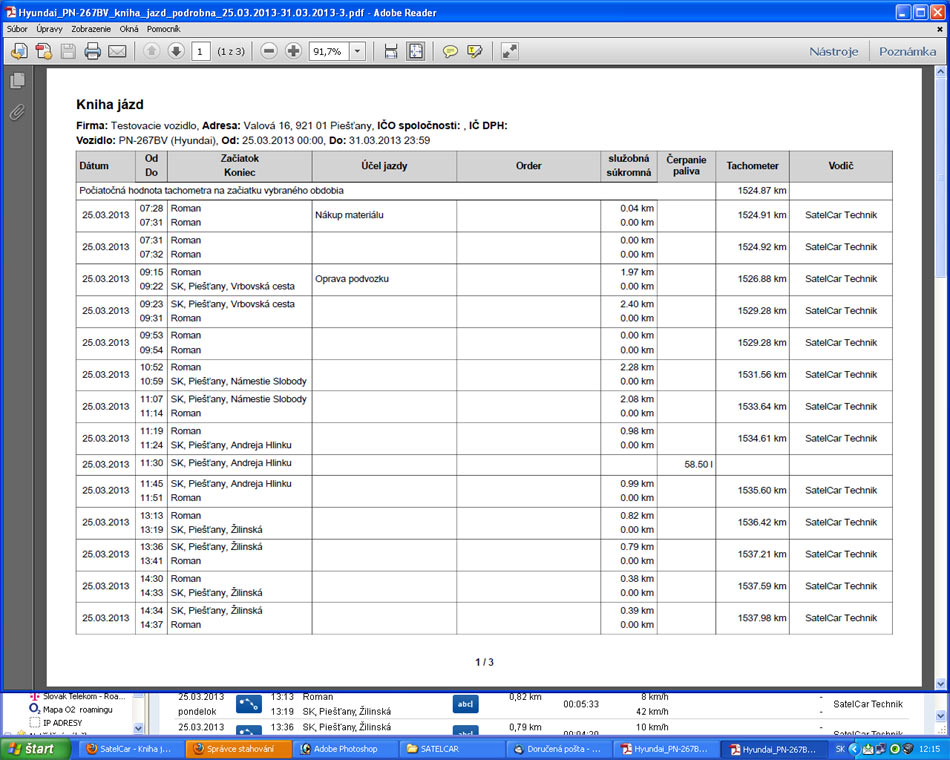Screen dimensions: 950x760
Task: Click the zoom percentage field 91,7%
Action: (x=329, y=52)
